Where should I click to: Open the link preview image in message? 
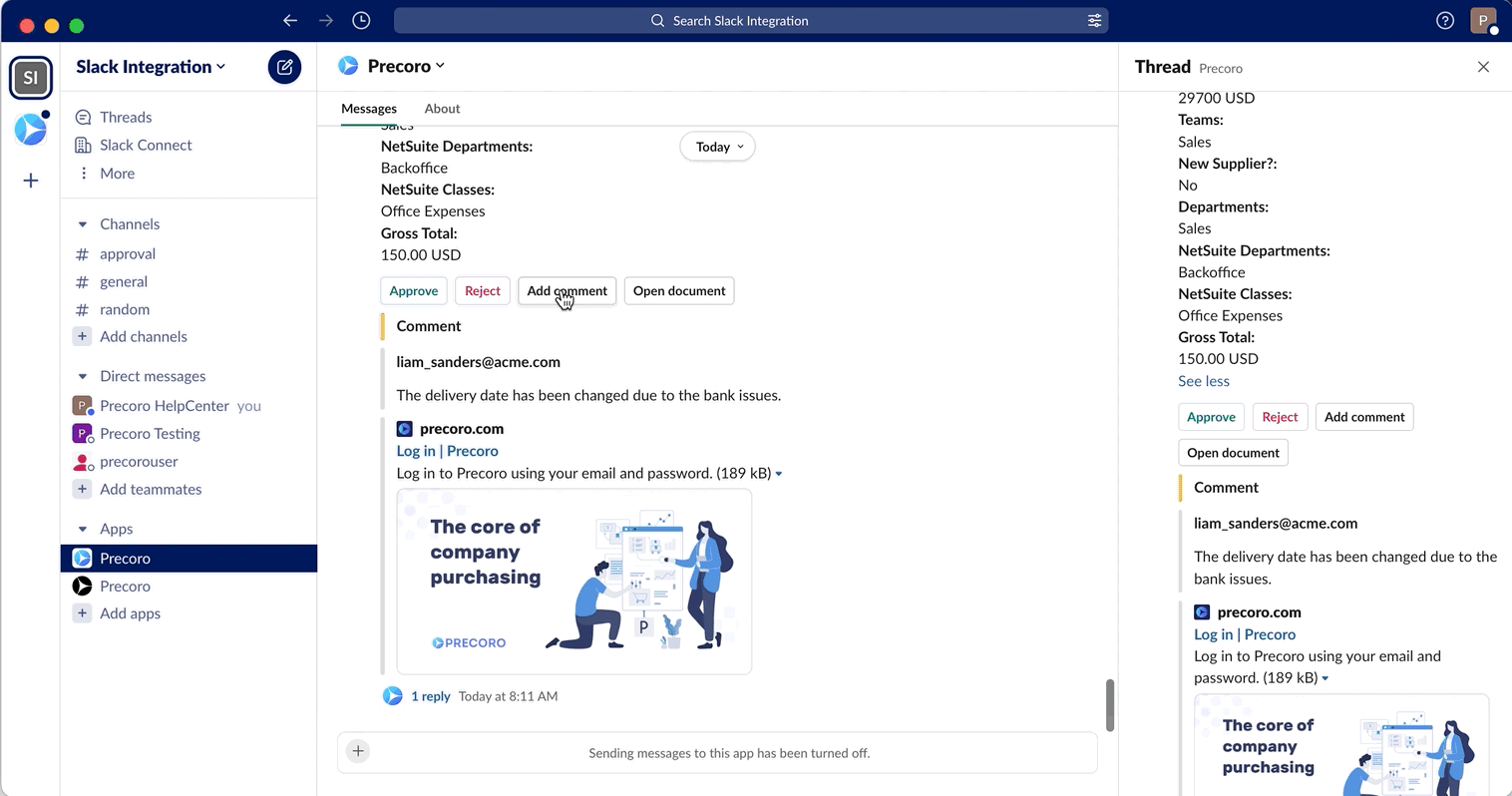[574, 582]
